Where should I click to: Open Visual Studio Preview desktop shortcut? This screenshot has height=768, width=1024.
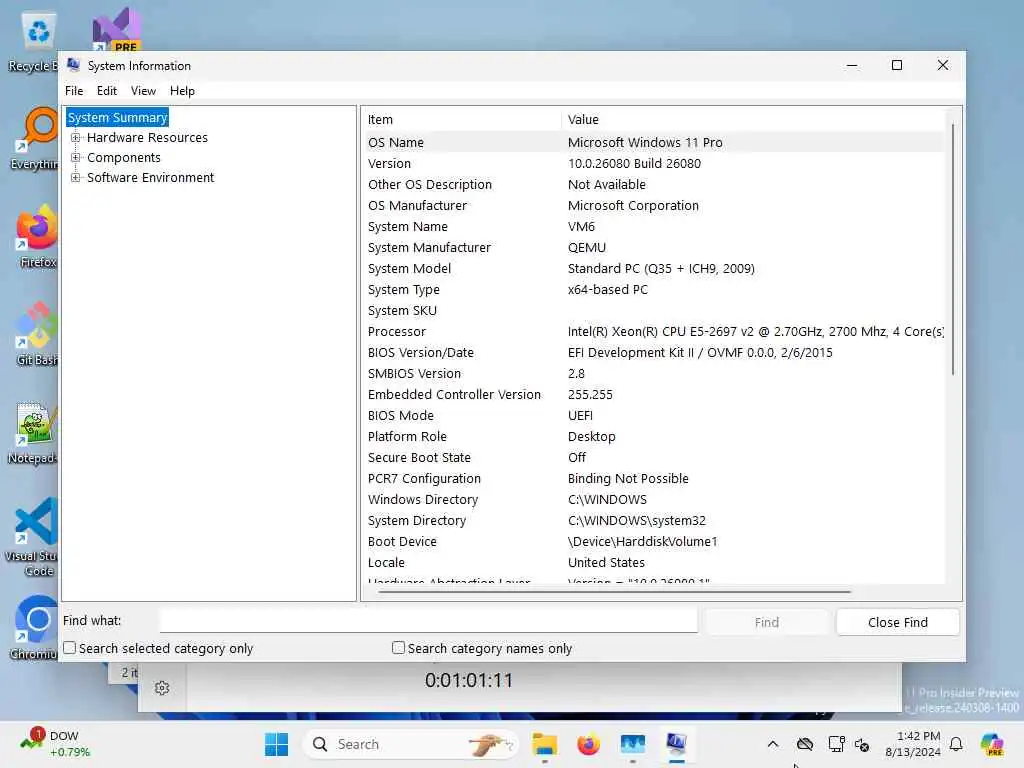pos(116,29)
